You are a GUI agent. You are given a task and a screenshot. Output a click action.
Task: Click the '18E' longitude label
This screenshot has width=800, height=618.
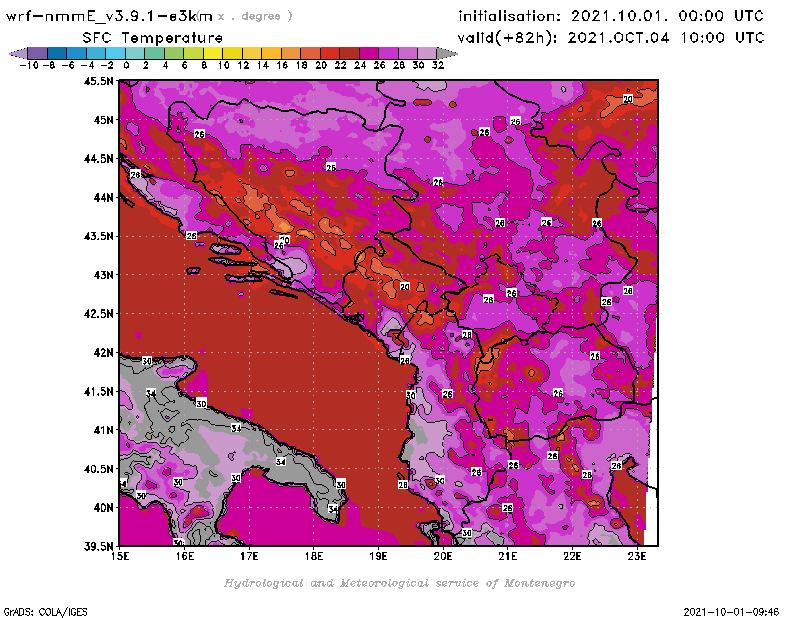tap(314, 556)
